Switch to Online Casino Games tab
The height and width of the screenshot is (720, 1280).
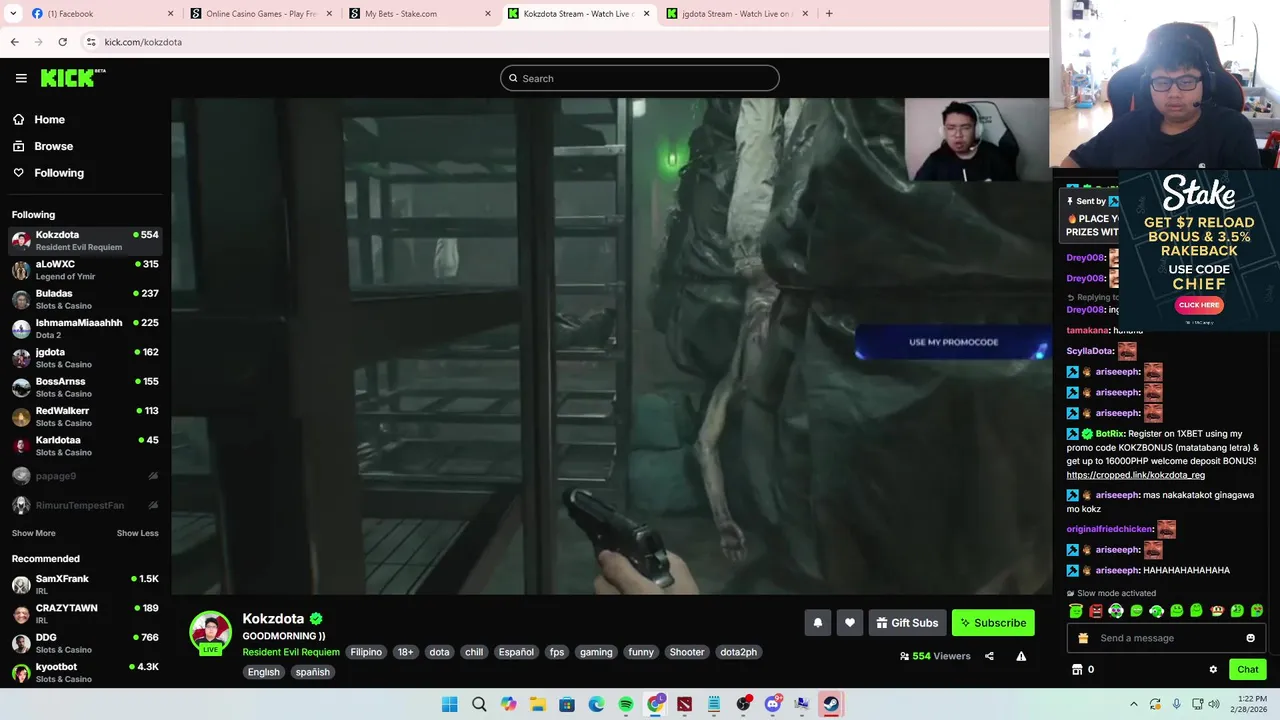pyautogui.click(x=261, y=14)
